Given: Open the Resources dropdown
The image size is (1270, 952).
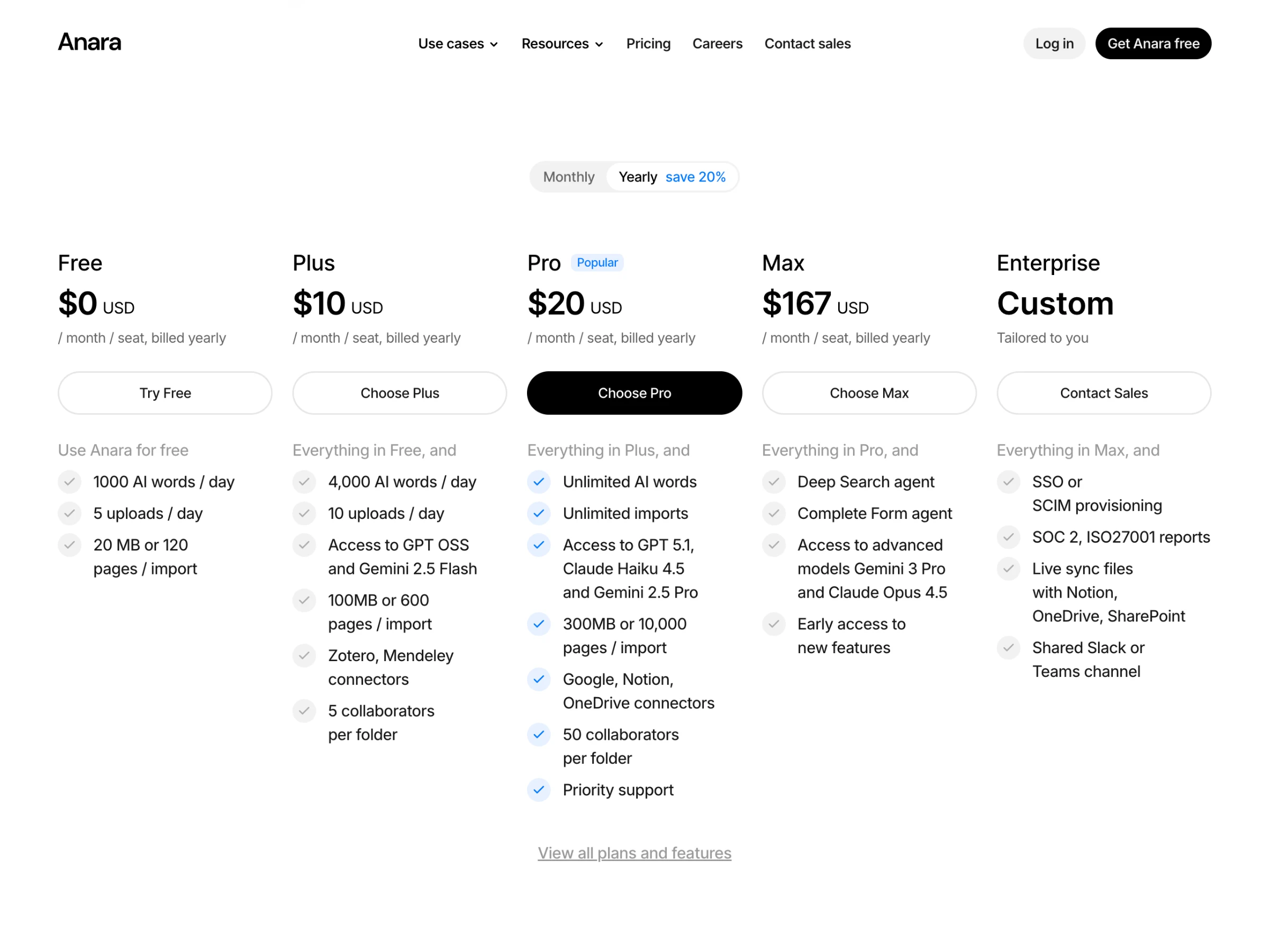Looking at the screenshot, I should pyautogui.click(x=556, y=43).
